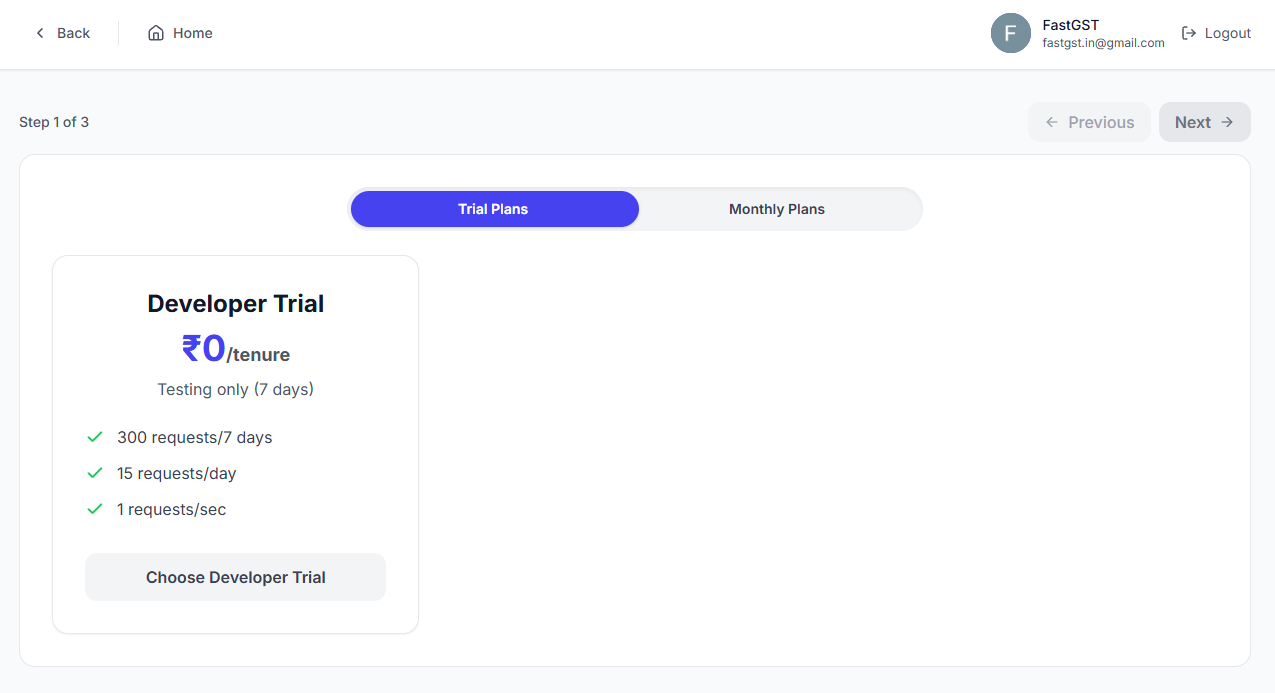Screen dimensions: 1275x693
Task: Click the Previous step button
Action: pyautogui.click(x=1089, y=122)
